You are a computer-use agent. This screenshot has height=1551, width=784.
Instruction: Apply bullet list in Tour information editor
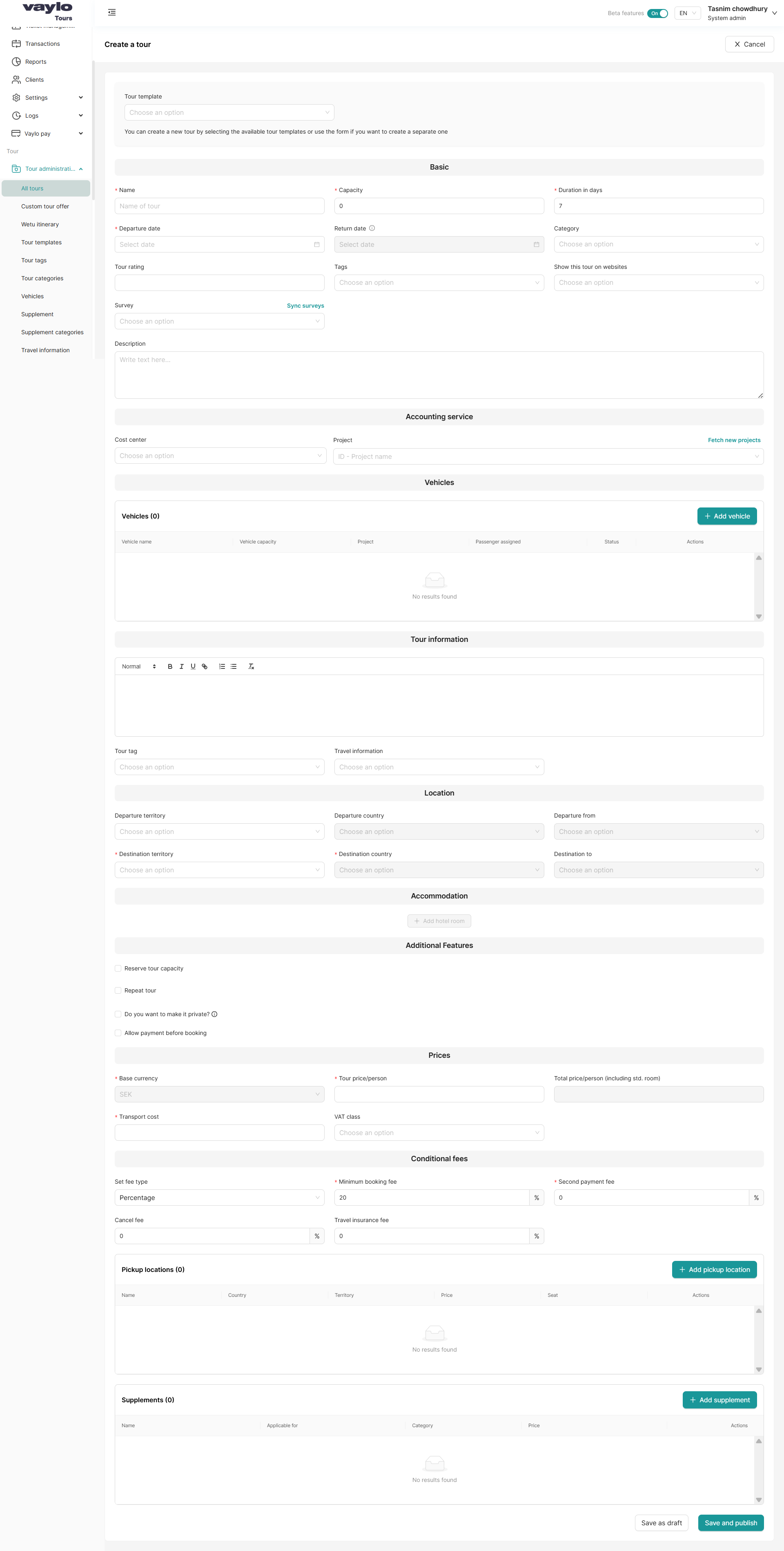(234, 666)
